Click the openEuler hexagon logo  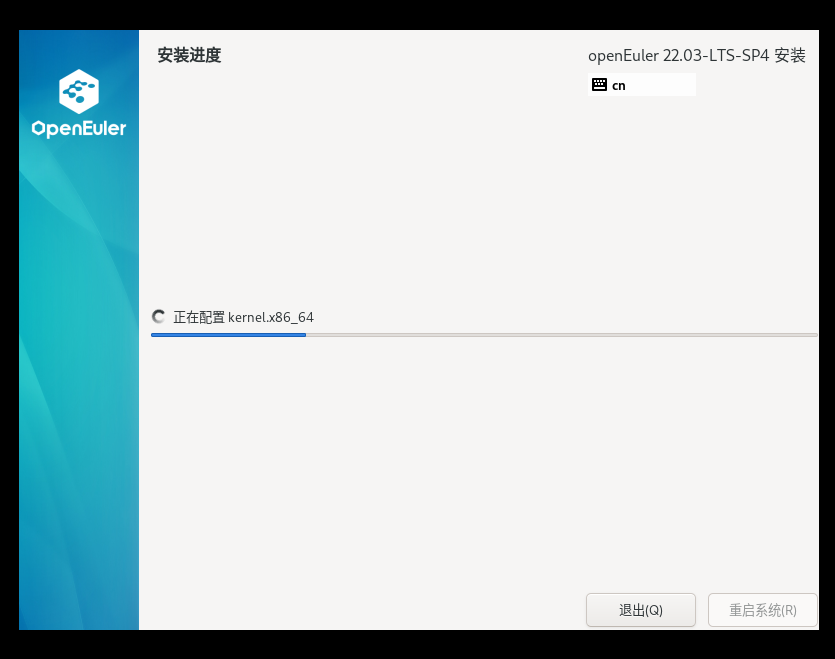(79, 91)
